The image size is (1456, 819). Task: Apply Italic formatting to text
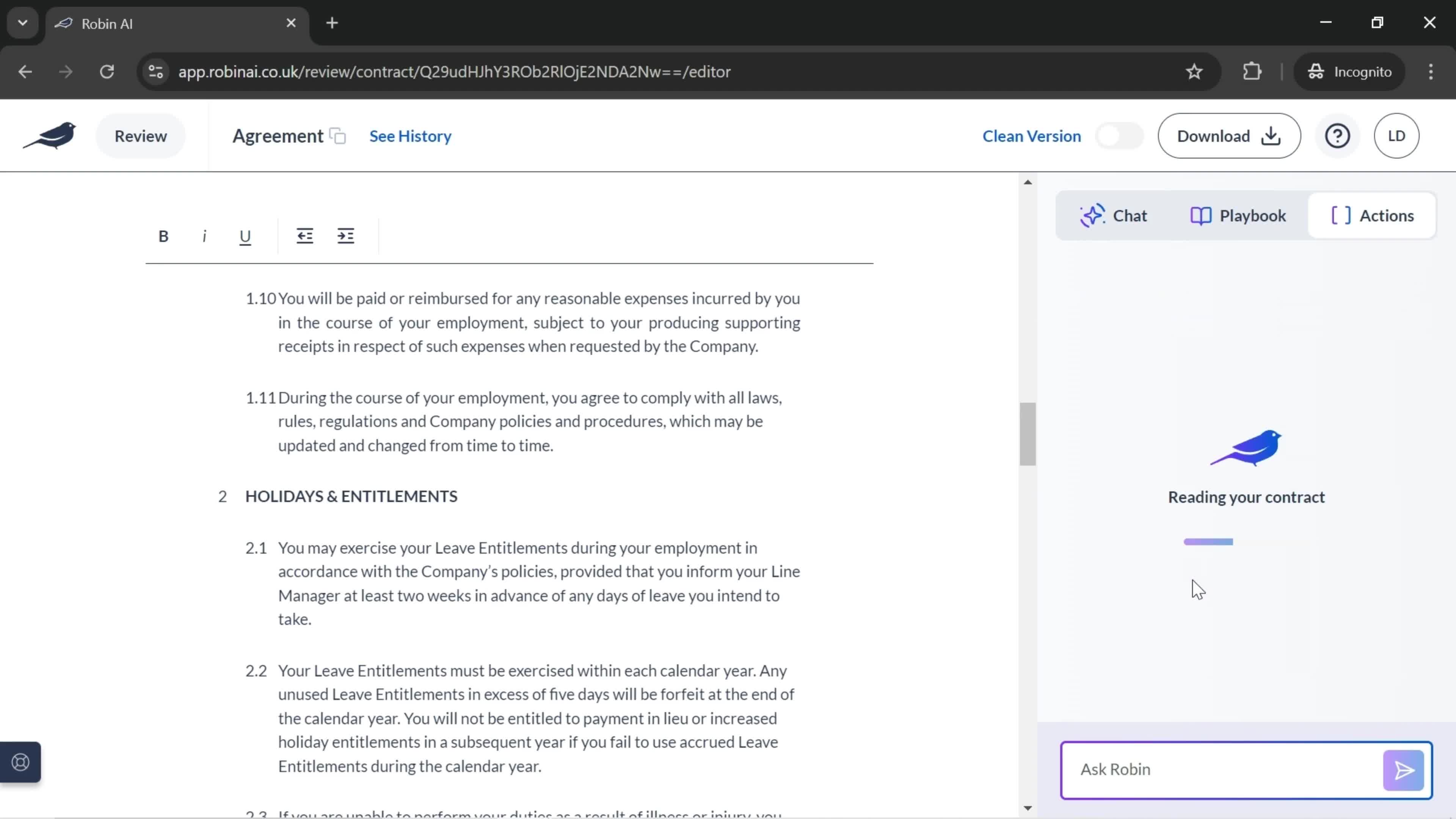(x=204, y=236)
